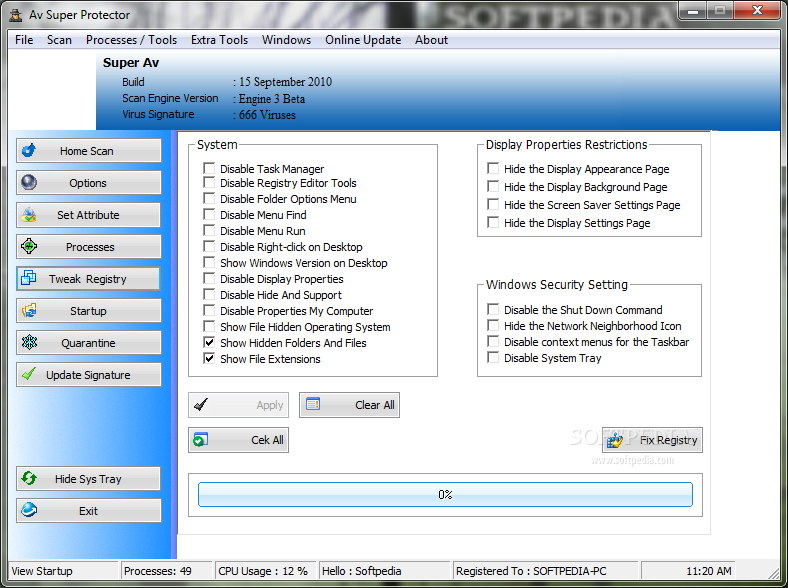Click the Exit globe icon
Screen dimensions: 788x588
(29, 510)
